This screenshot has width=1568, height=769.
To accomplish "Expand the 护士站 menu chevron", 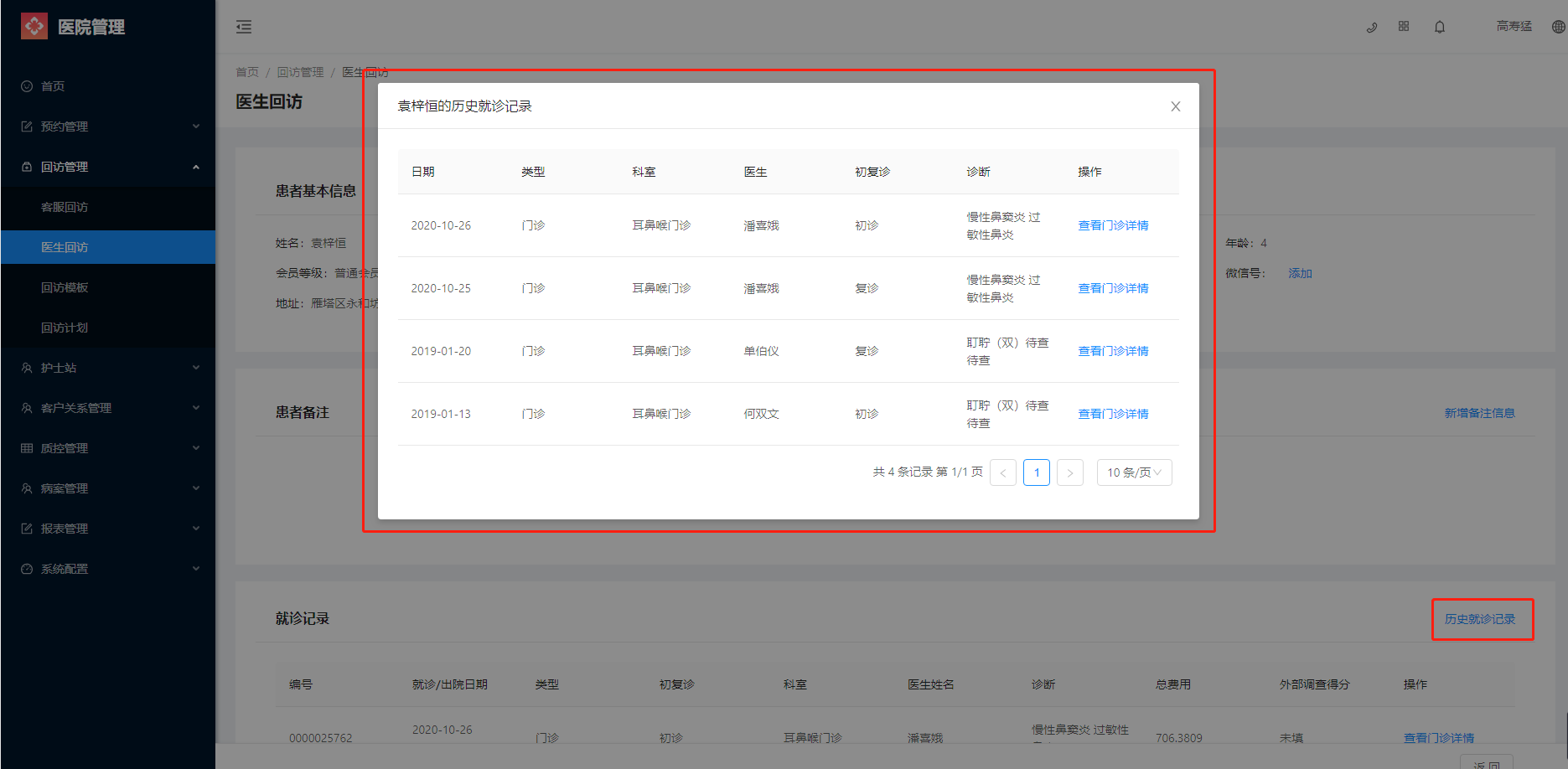I will pyautogui.click(x=196, y=368).
